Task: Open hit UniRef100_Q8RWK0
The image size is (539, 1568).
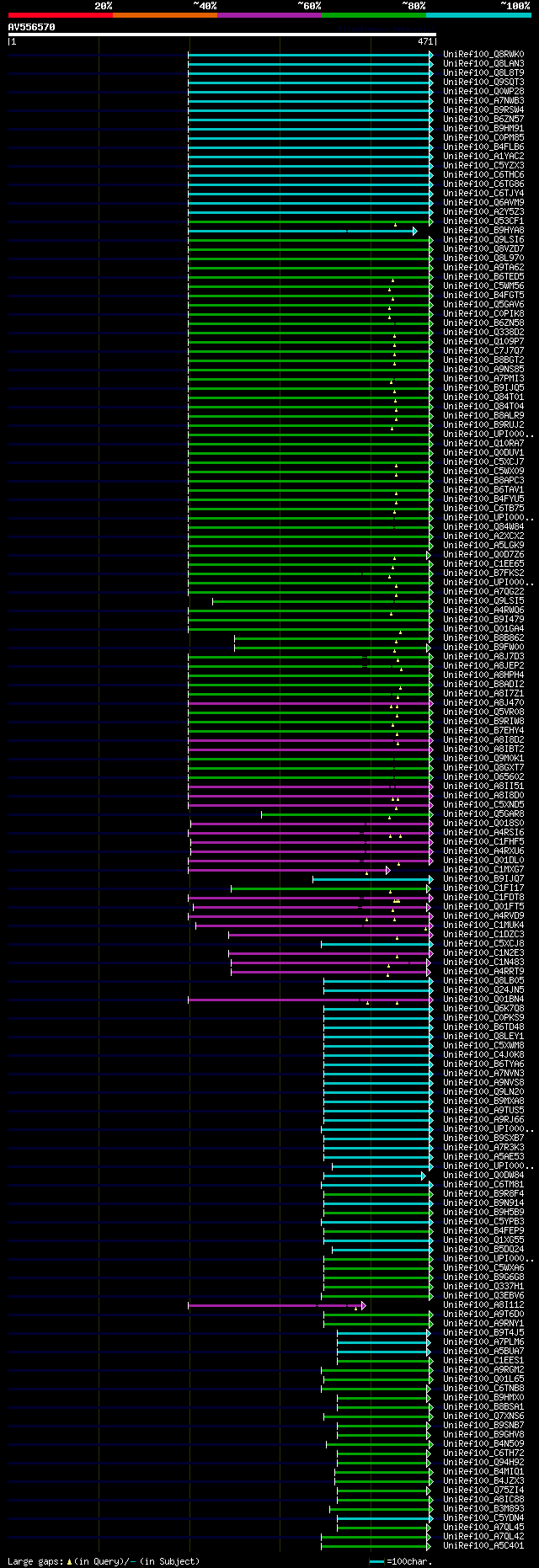Action: (483, 54)
